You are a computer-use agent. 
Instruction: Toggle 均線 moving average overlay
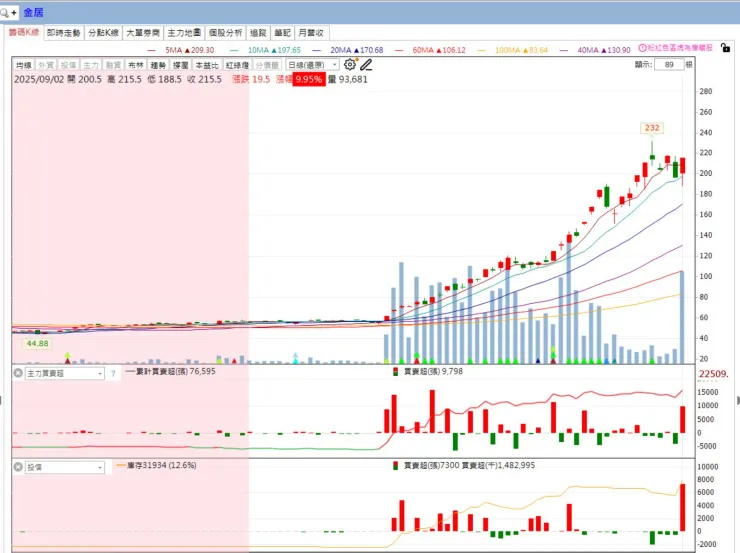[x=23, y=65]
